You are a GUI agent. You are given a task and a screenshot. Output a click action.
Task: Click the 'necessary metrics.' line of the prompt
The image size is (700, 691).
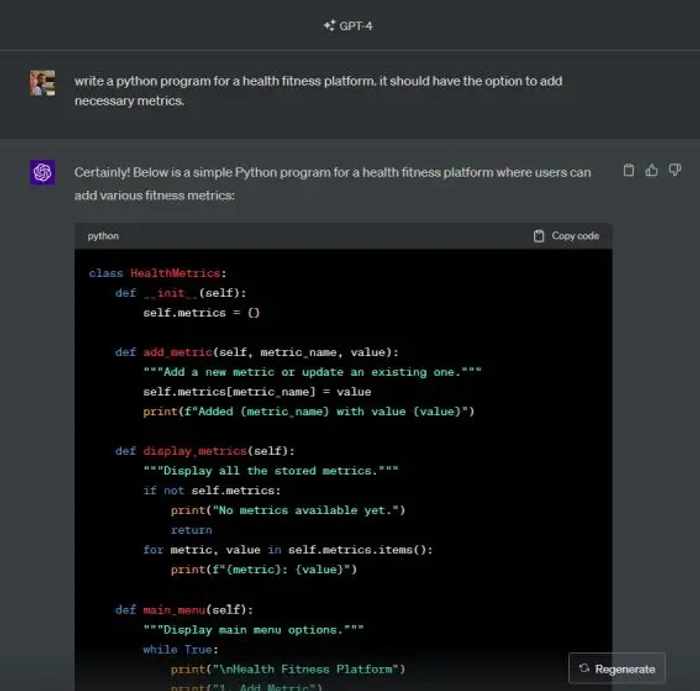click(129, 101)
